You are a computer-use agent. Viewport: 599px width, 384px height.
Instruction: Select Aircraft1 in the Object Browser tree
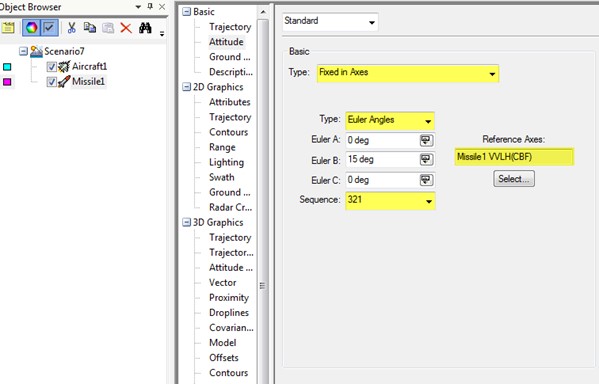[x=89, y=66]
